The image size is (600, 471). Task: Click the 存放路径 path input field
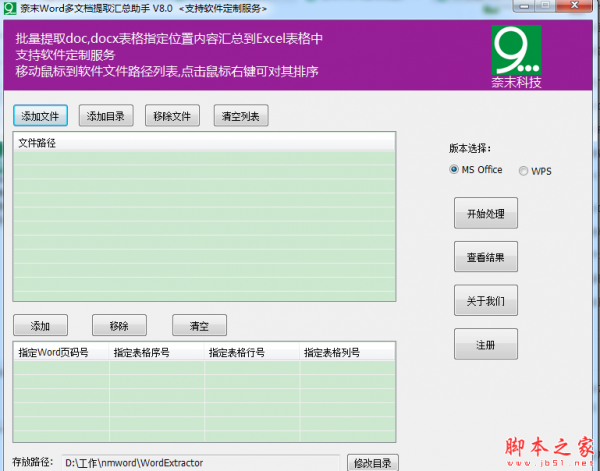pyautogui.click(x=201, y=463)
